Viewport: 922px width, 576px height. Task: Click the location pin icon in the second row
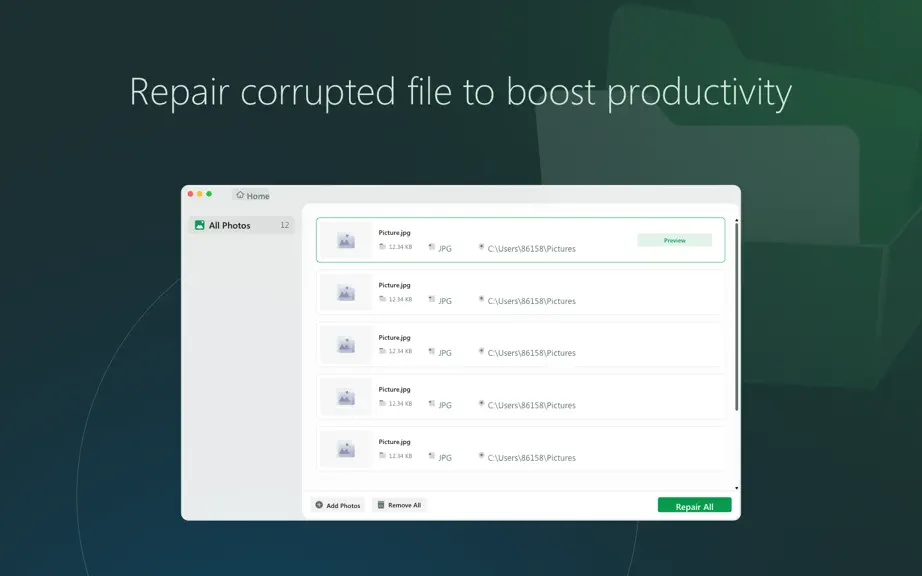point(481,299)
